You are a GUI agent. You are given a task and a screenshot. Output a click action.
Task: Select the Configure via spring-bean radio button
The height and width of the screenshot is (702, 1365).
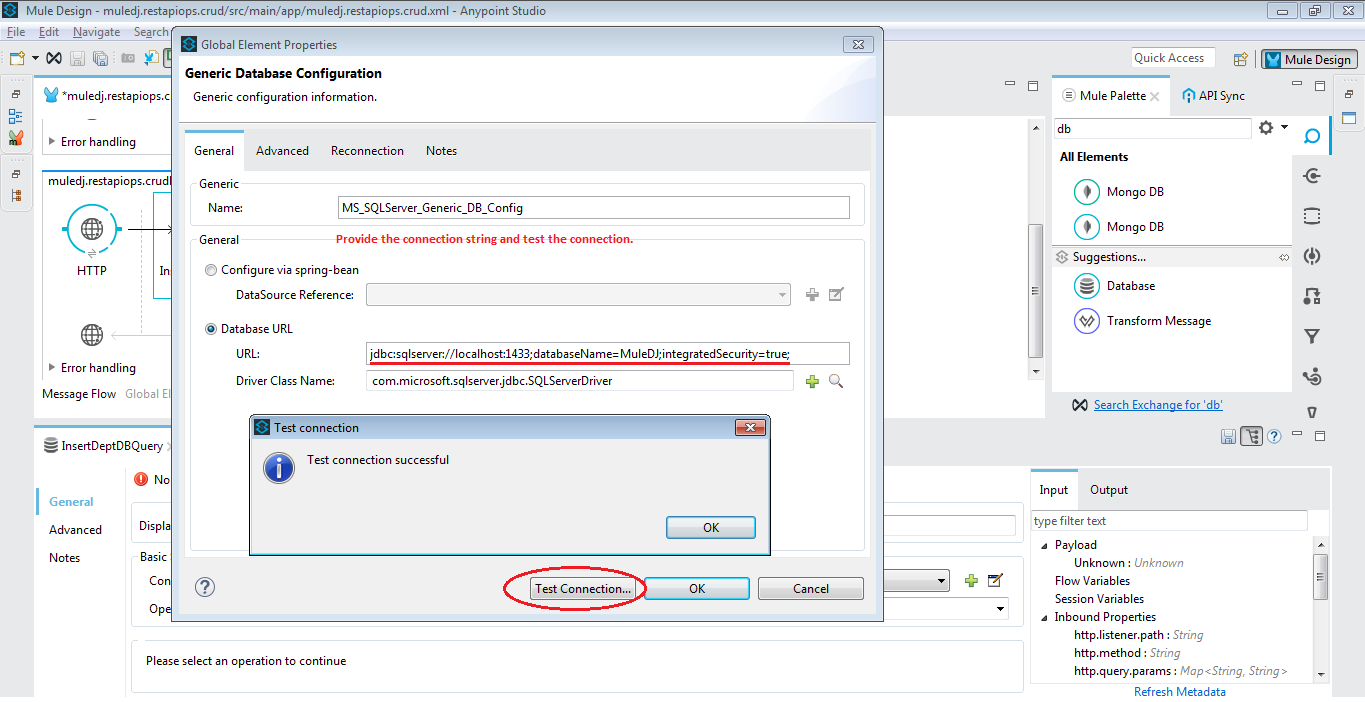coord(211,269)
